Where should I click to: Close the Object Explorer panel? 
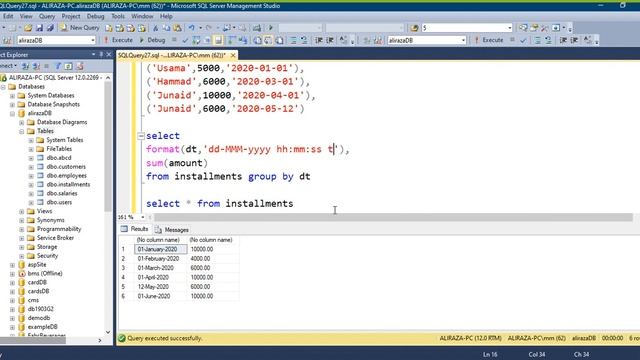(x=109, y=54)
